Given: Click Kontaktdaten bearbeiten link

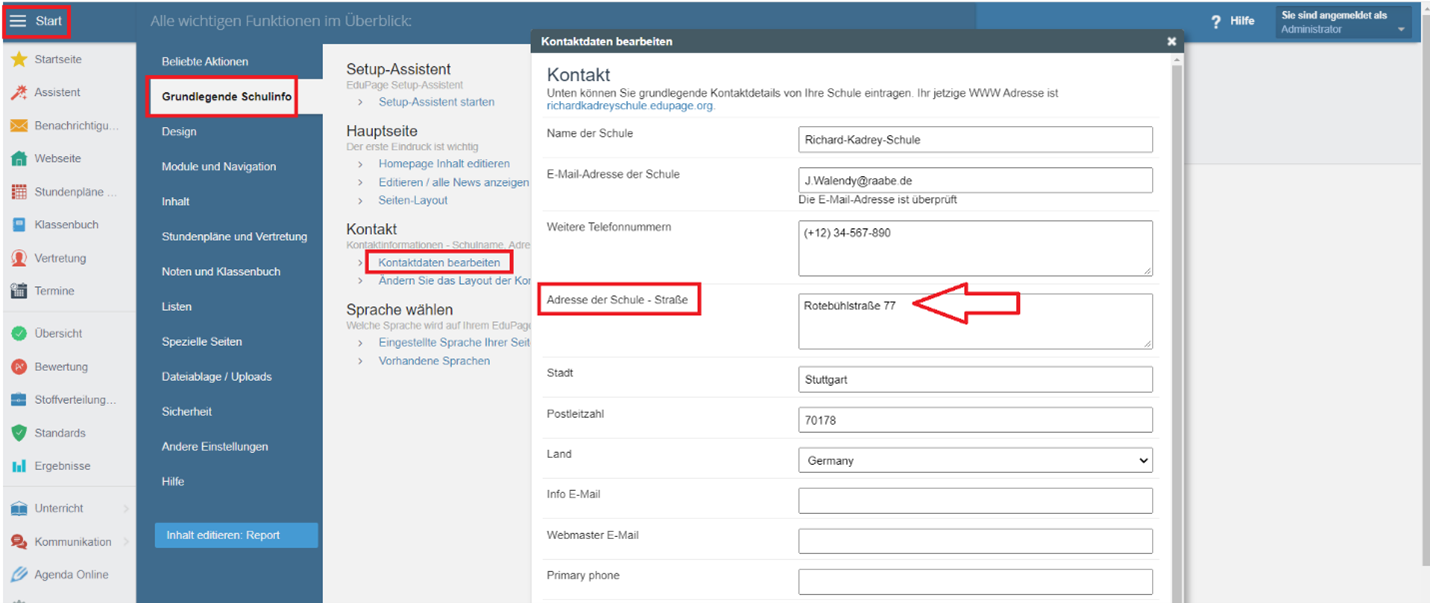Looking at the screenshot, I should (439, 262).
